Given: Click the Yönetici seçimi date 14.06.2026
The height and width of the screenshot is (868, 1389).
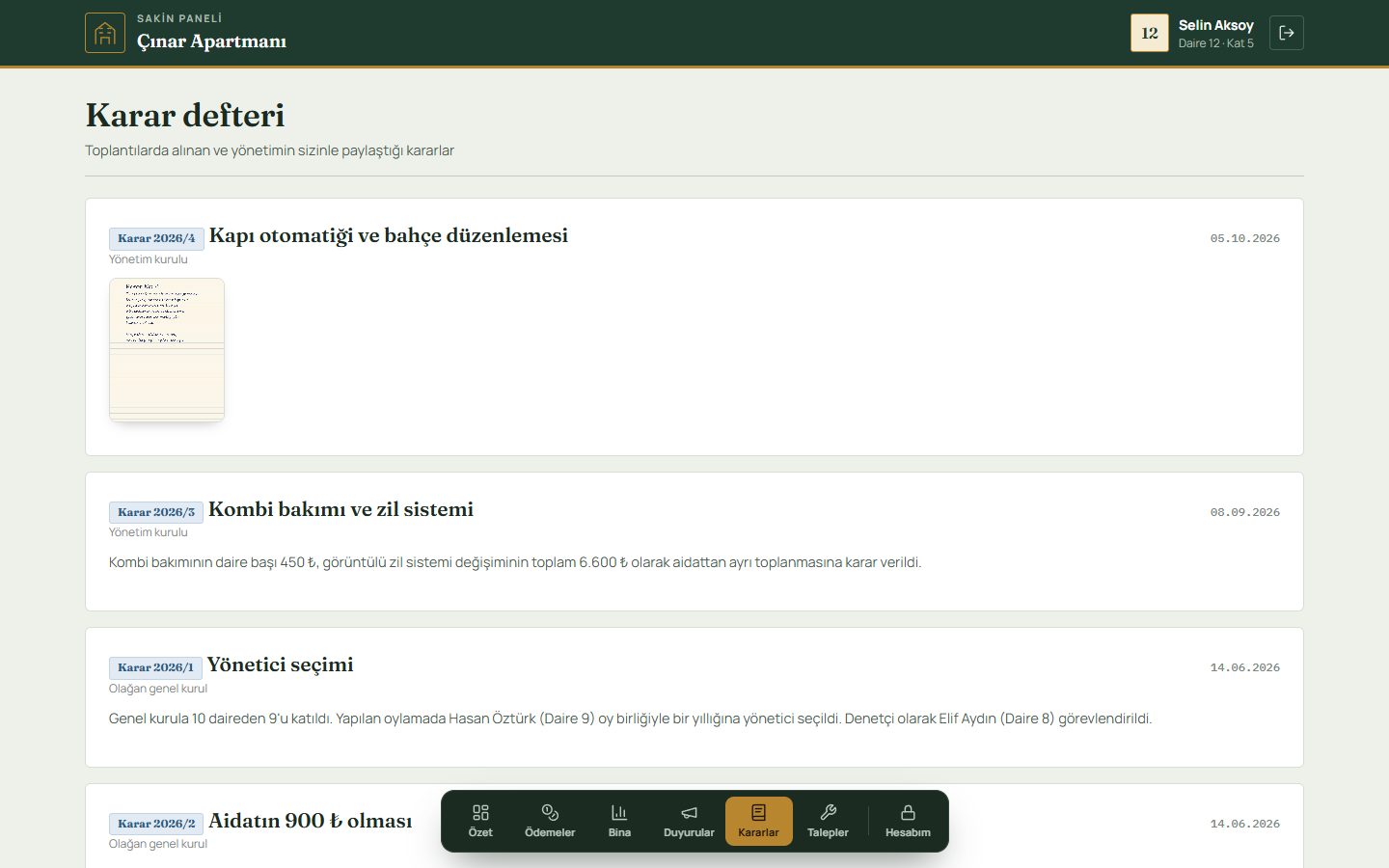Looking at the screenshot, I should pyautogui.click(x=1245, y=667).
